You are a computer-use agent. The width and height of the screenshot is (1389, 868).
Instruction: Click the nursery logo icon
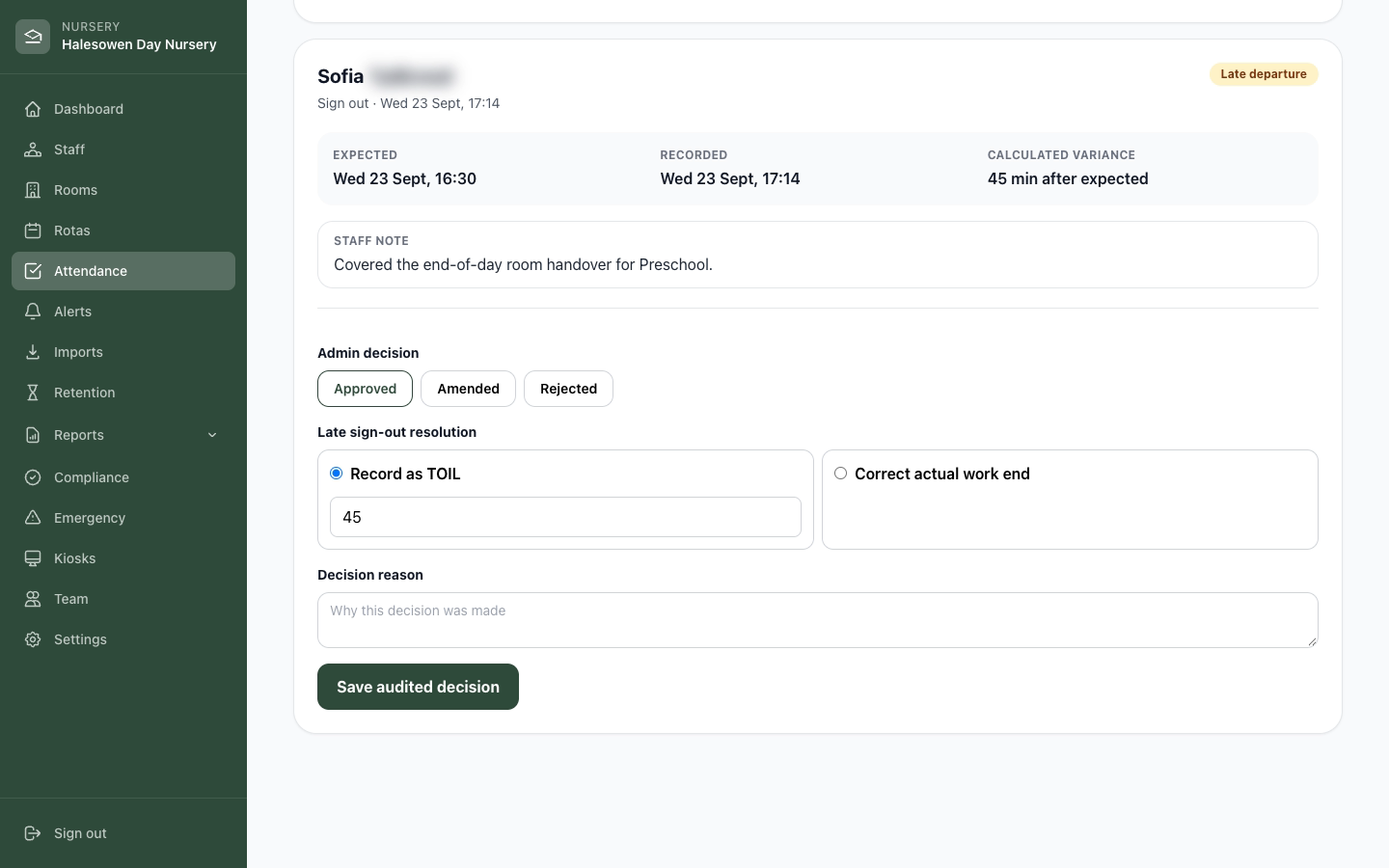(x=33, y=37)
